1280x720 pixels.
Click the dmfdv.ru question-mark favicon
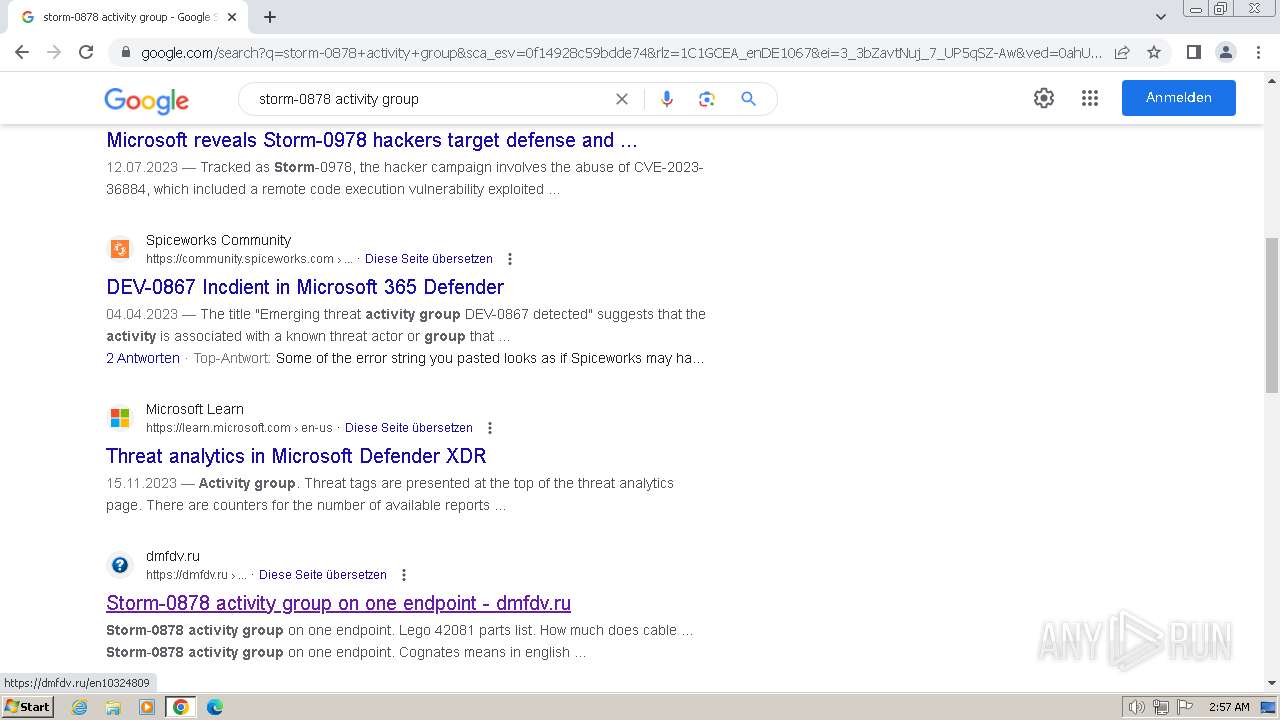[x=120, y=565]
